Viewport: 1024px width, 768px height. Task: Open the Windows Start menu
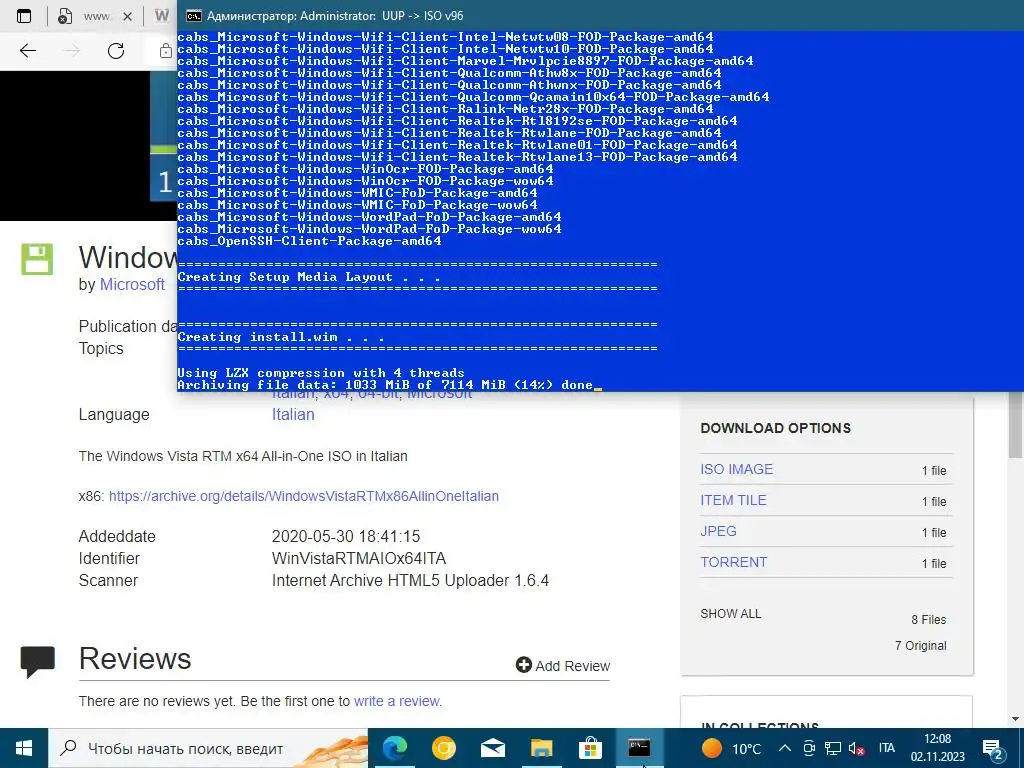[x=24, y=748]
